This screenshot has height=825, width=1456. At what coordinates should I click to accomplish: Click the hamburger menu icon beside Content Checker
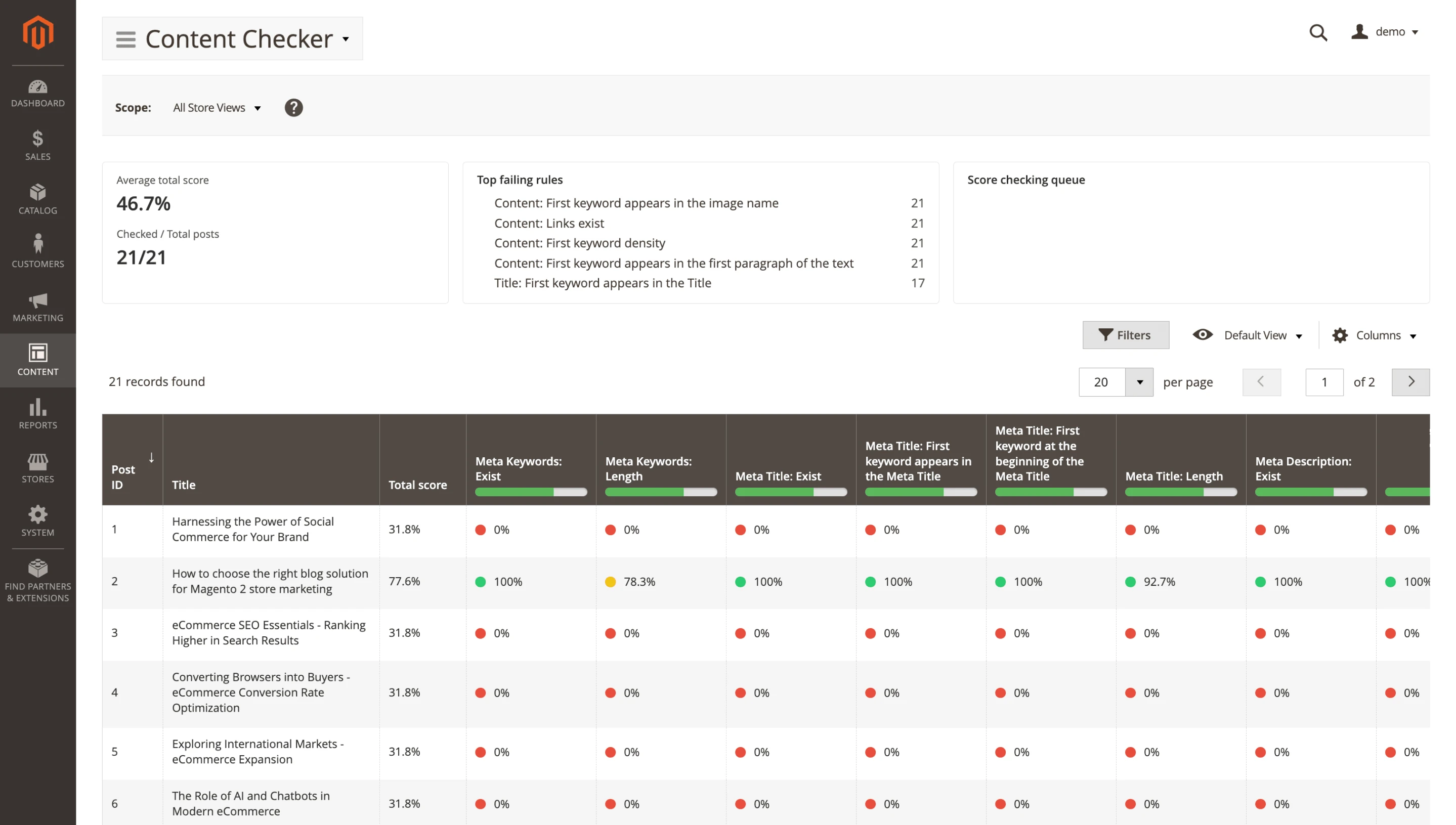click(126, 39)
